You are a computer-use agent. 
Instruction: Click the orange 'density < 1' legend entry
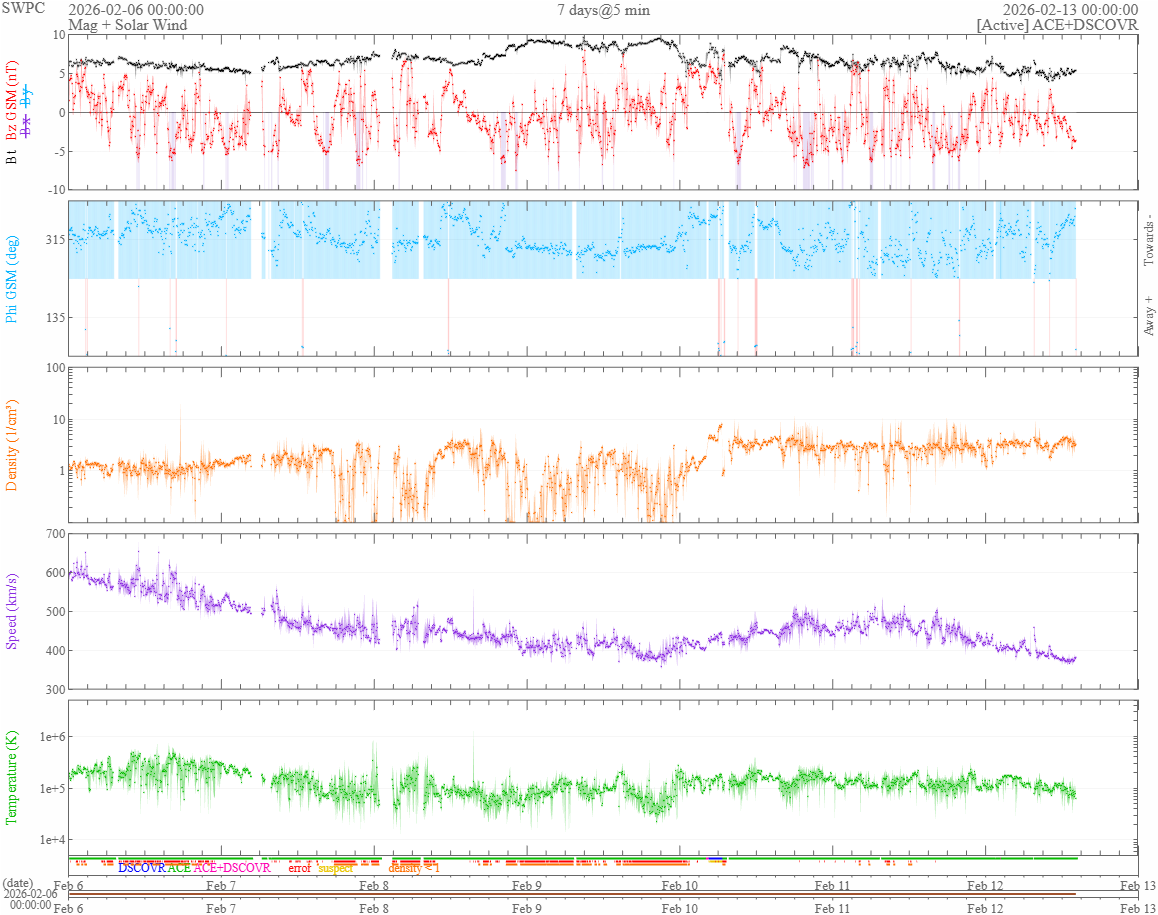tap(414, 868)
